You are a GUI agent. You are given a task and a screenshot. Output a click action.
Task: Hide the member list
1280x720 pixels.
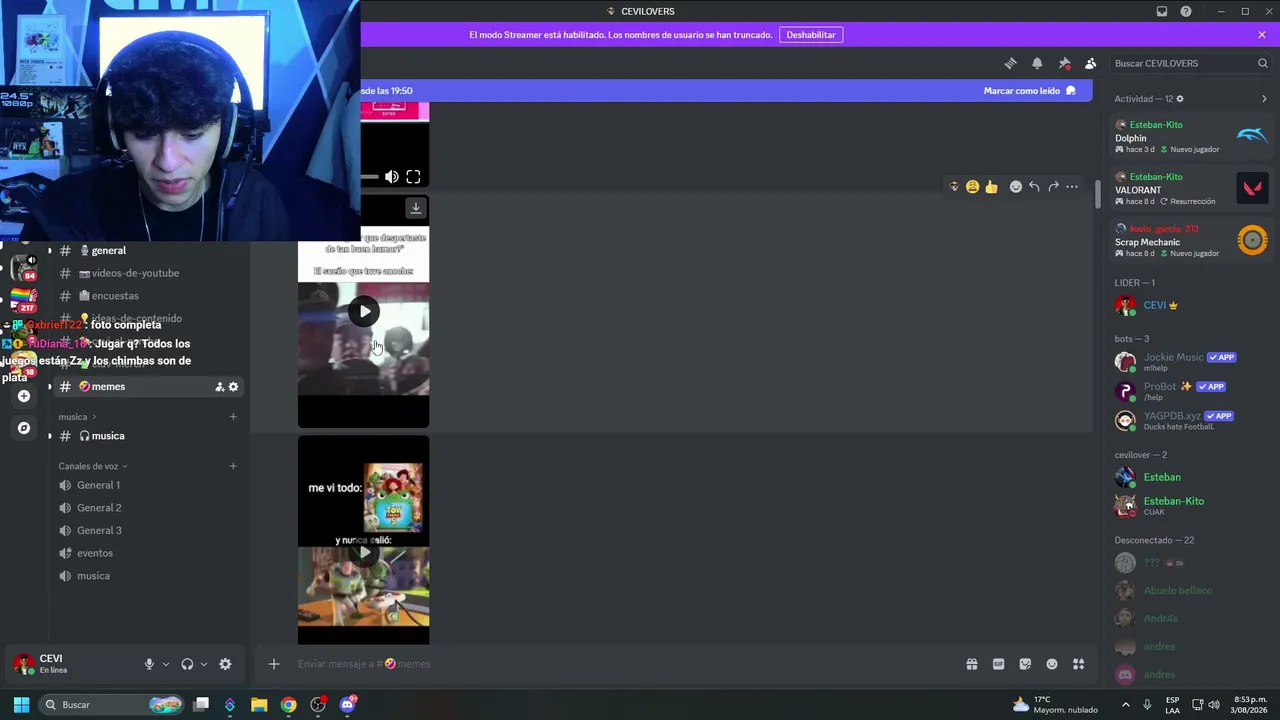pyautogui.click(x=1091, y=63)
